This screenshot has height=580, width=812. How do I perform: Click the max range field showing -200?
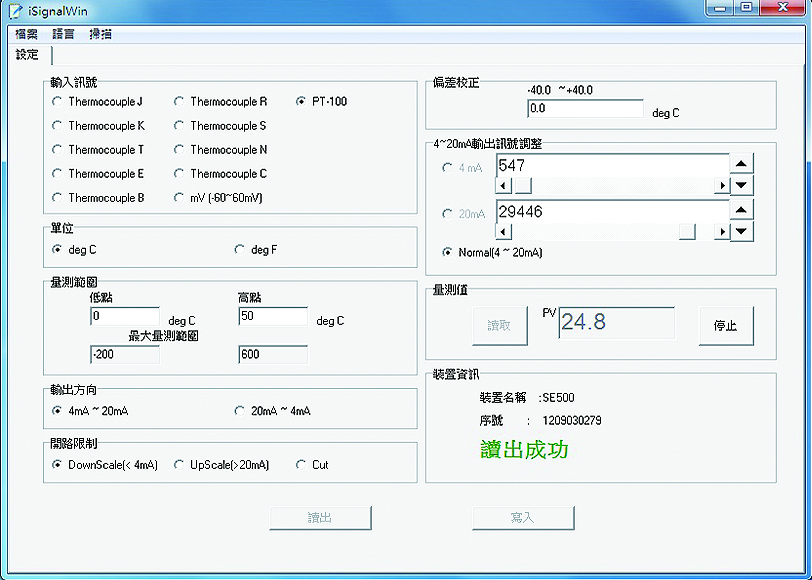tap(125, 355)
